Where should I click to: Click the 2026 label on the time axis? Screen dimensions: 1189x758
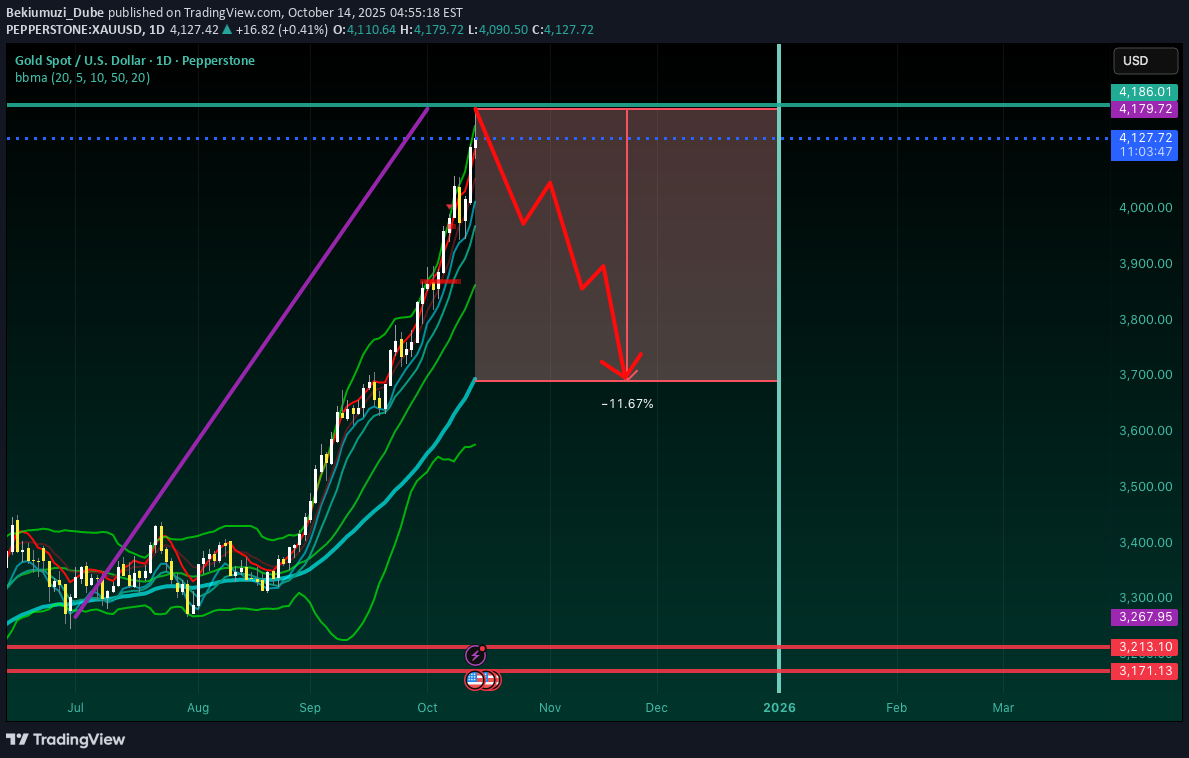(x=779, y=707)
